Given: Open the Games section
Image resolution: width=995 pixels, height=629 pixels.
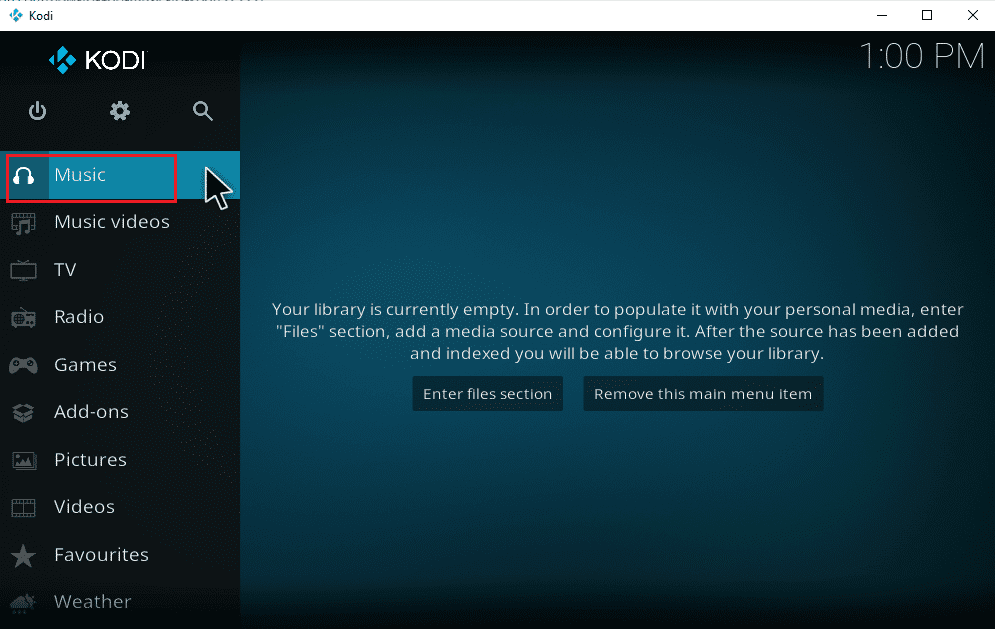Looking at the screenshot, I should pyautogui.click(x=85, y=364).
